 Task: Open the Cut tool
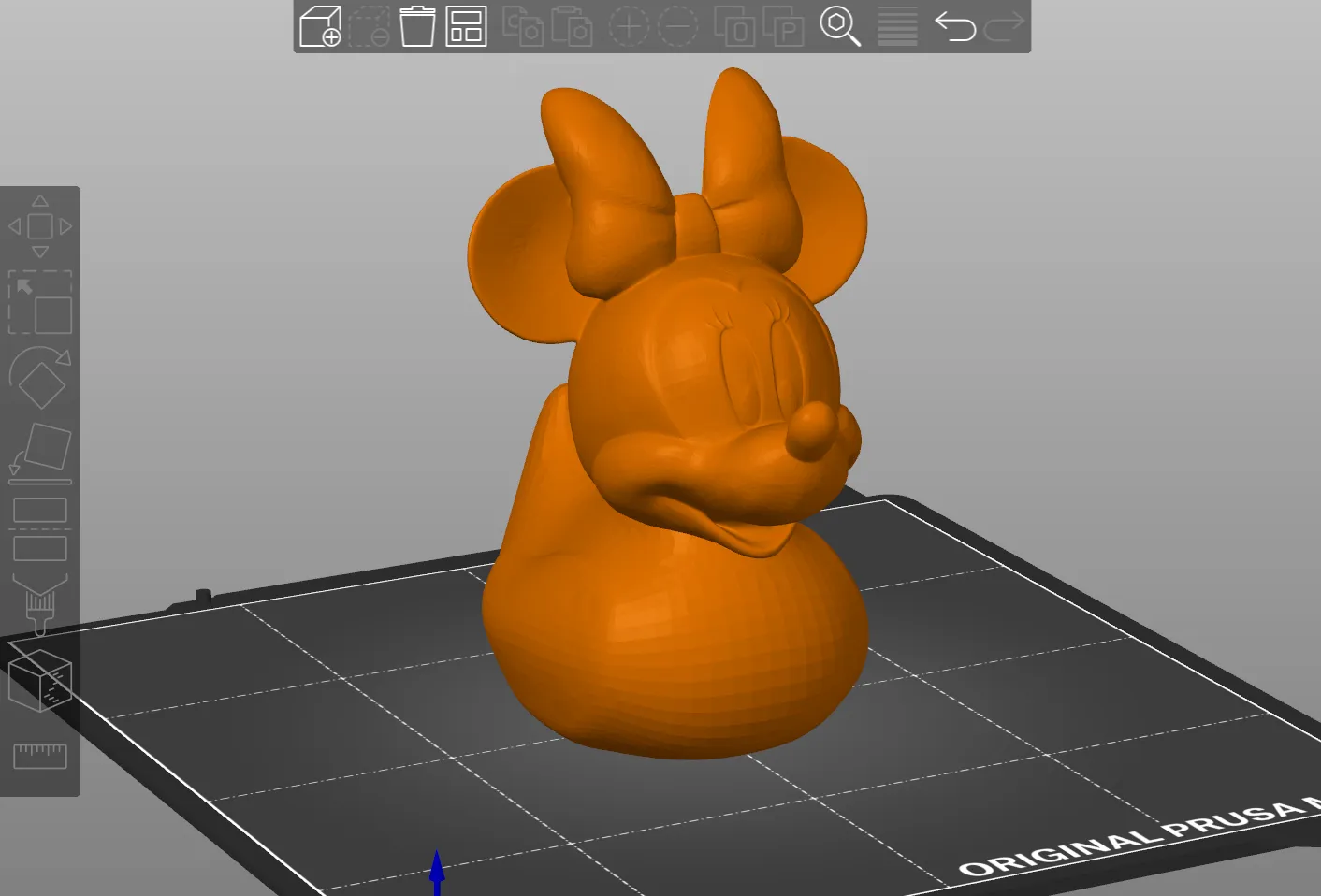(40, 528)
